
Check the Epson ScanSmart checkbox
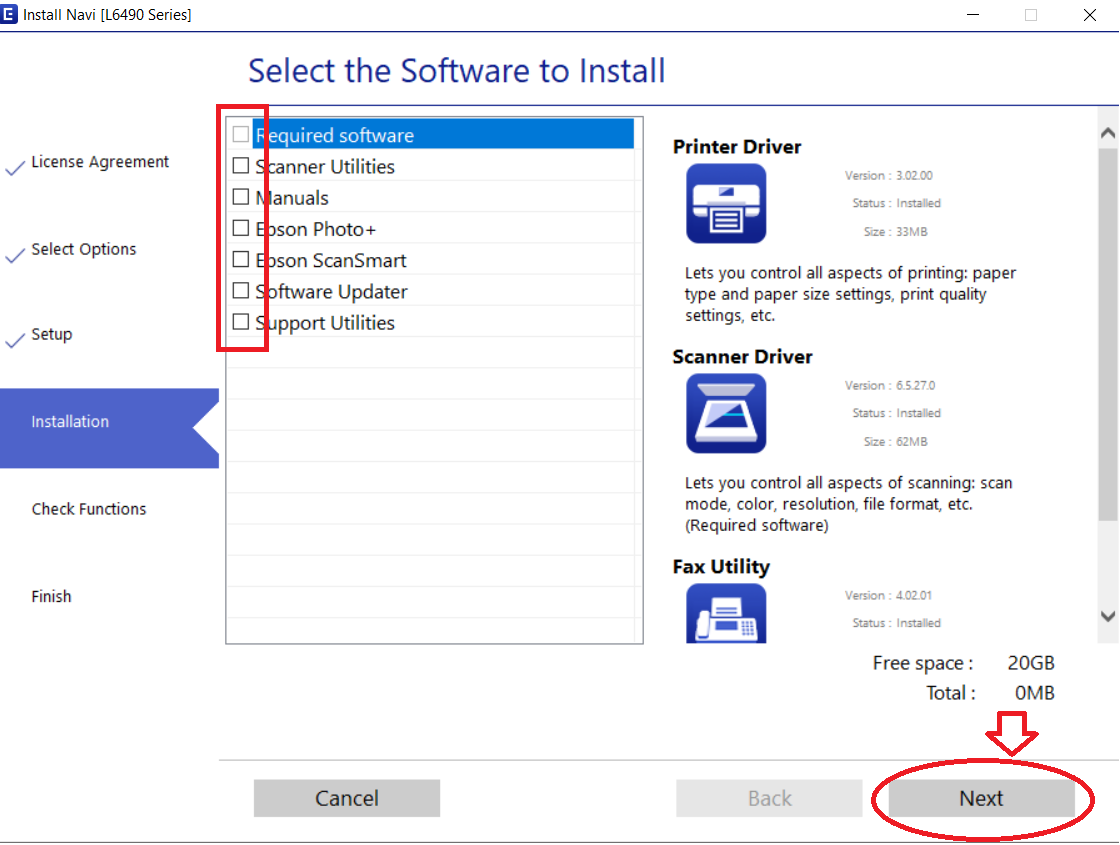pos(241,260)
